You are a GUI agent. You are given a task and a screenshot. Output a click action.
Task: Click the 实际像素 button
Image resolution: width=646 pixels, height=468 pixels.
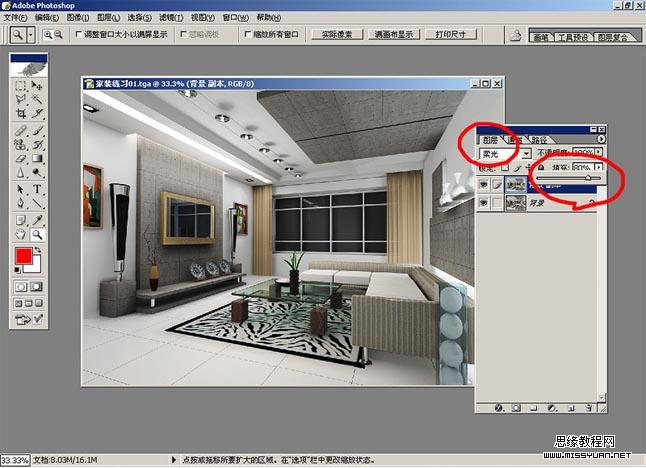pyautogui.click(x=337, y=35)
